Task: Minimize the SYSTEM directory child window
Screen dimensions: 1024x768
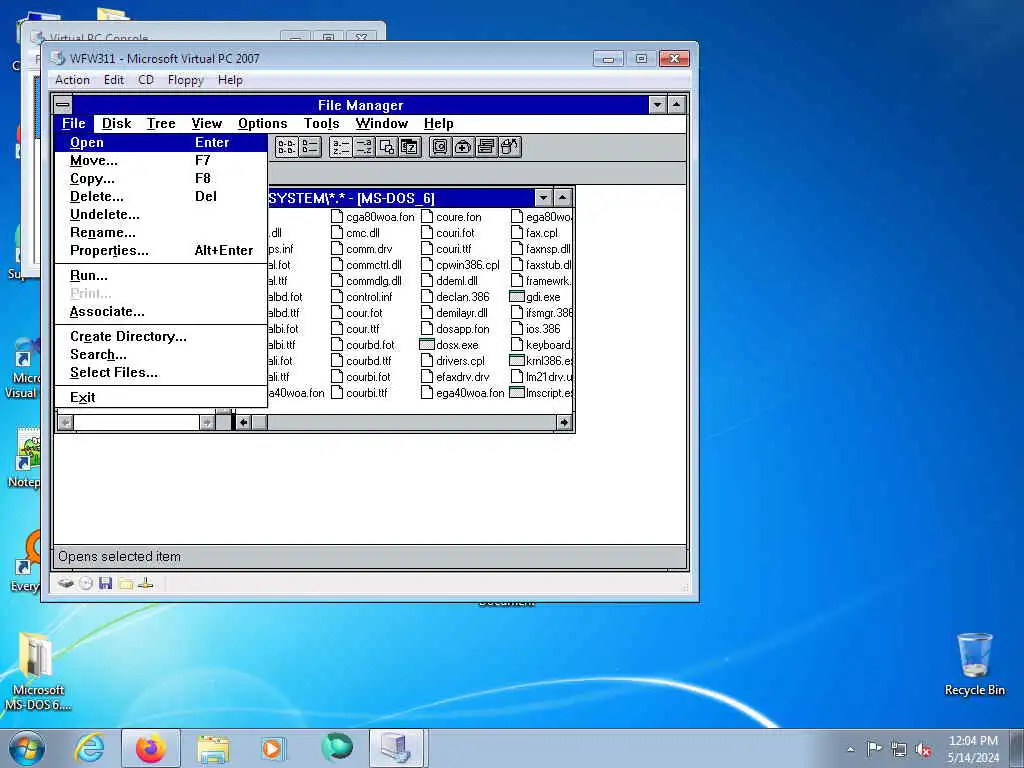Action: click(543, 197)
